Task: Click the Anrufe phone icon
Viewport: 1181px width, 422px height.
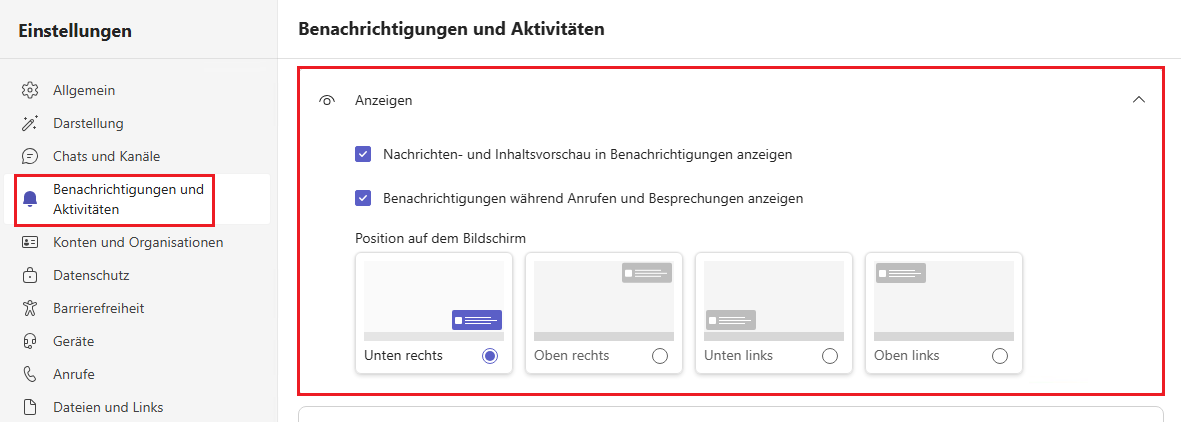Action: (x=30, y=374)
